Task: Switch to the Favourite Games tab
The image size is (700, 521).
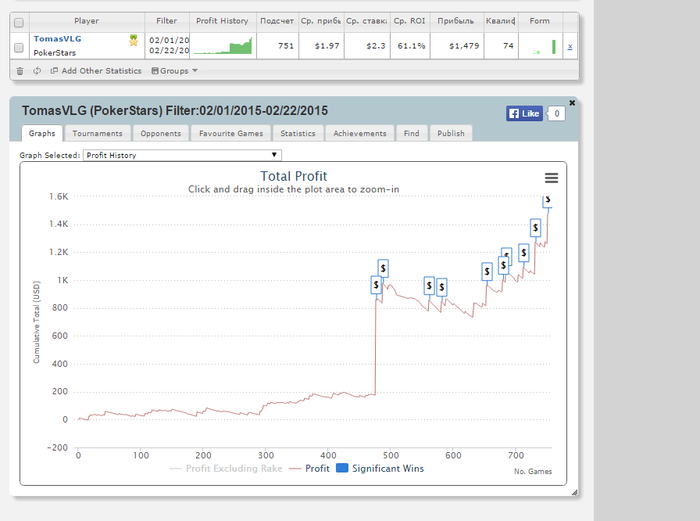Action: (x=231, y=133)
